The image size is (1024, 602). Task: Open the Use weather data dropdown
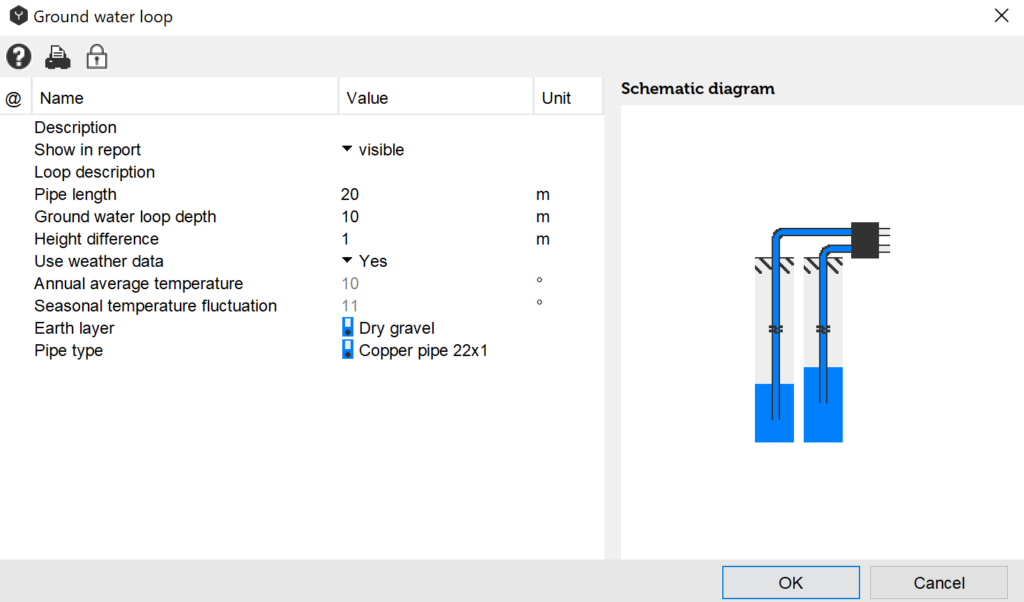point(347,261)
